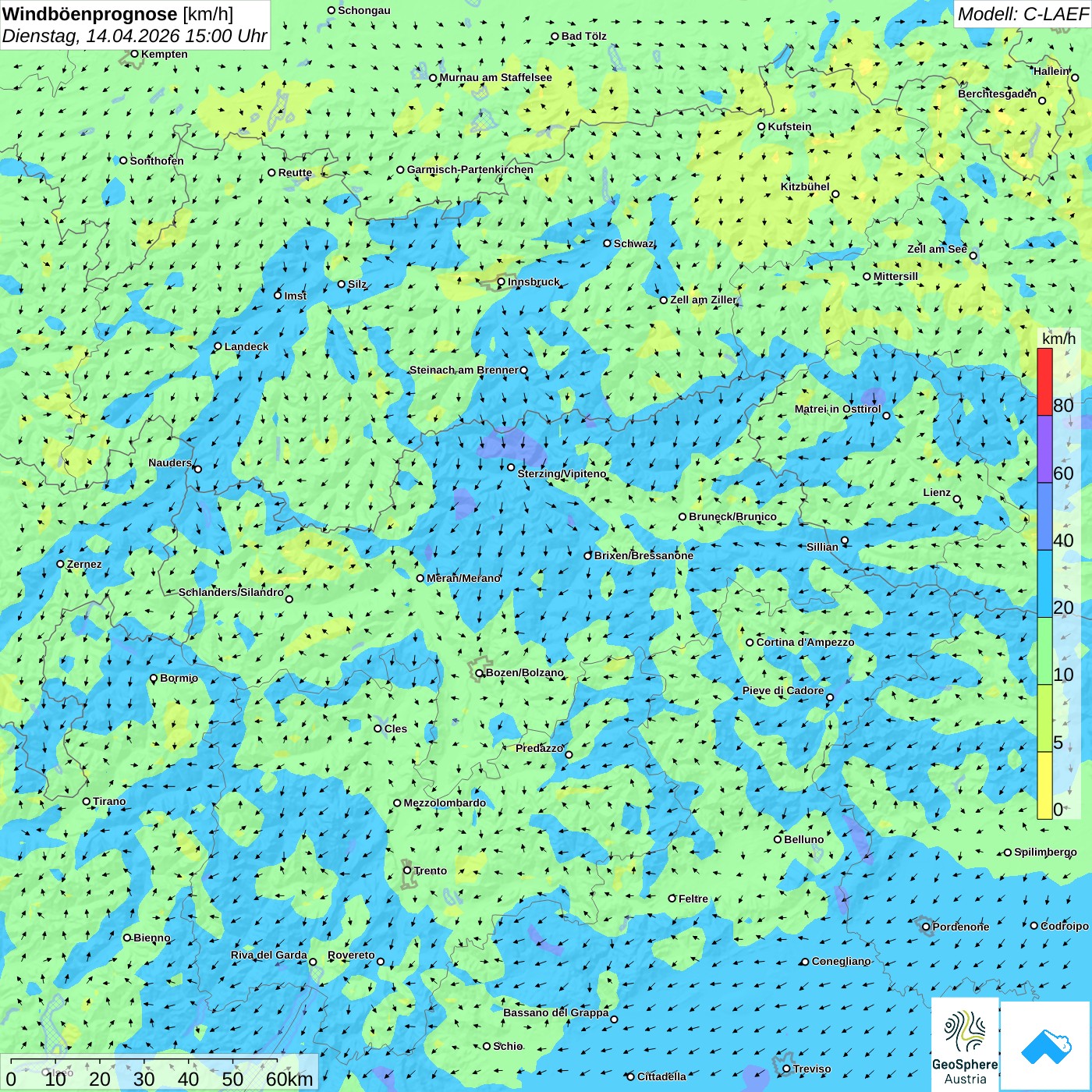Click the GeoSphere Austria logo
The image size is (1092, 1092).
965,1044
